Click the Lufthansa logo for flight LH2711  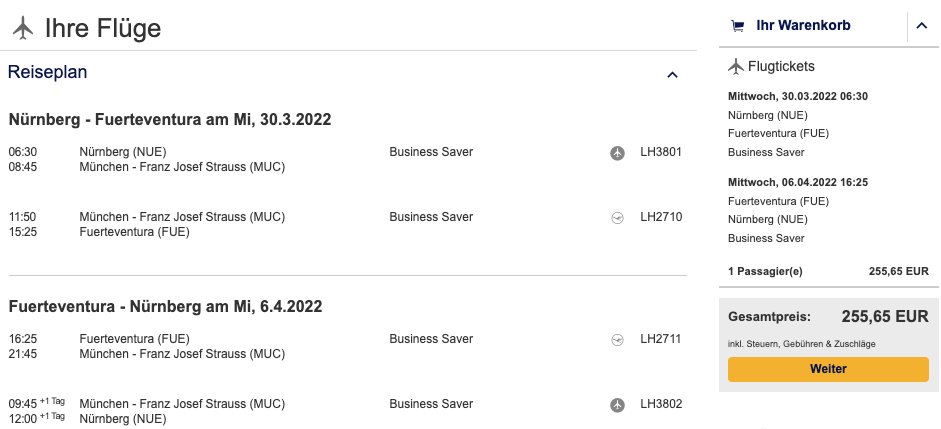click(617, 340)
